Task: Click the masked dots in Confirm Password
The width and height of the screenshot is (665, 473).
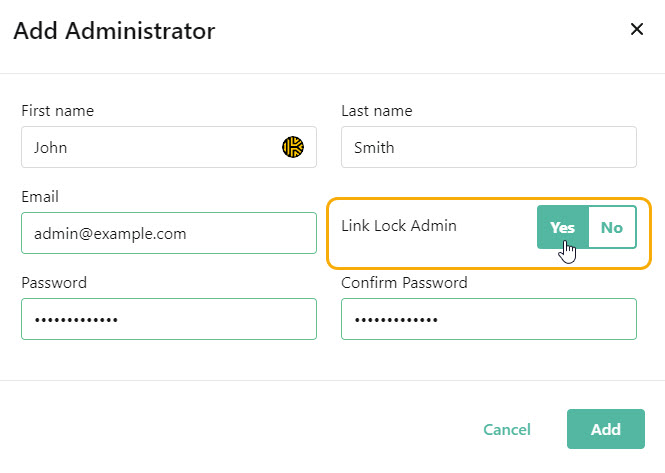Action: point(396,320)
